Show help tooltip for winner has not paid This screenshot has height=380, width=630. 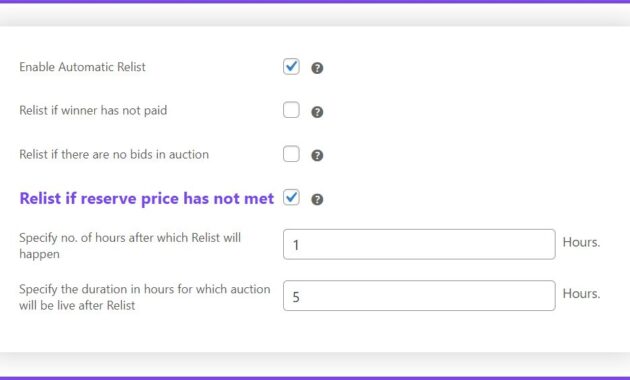(x=317, y=112)
